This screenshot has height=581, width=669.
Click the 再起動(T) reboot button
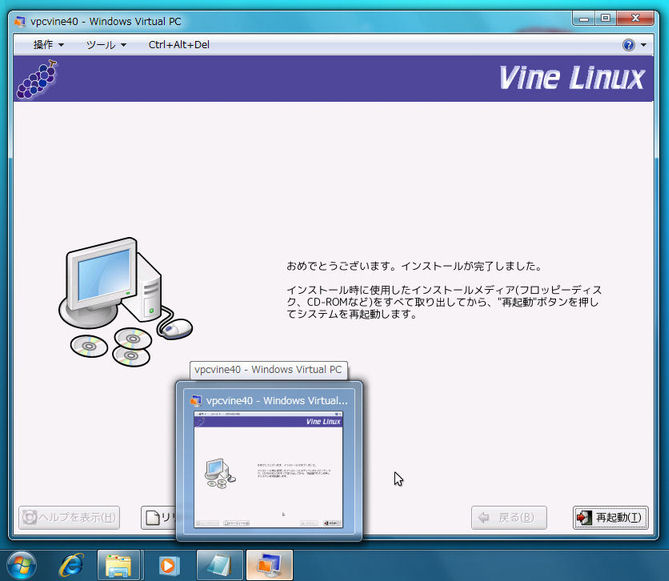click(x=611, y=517)
